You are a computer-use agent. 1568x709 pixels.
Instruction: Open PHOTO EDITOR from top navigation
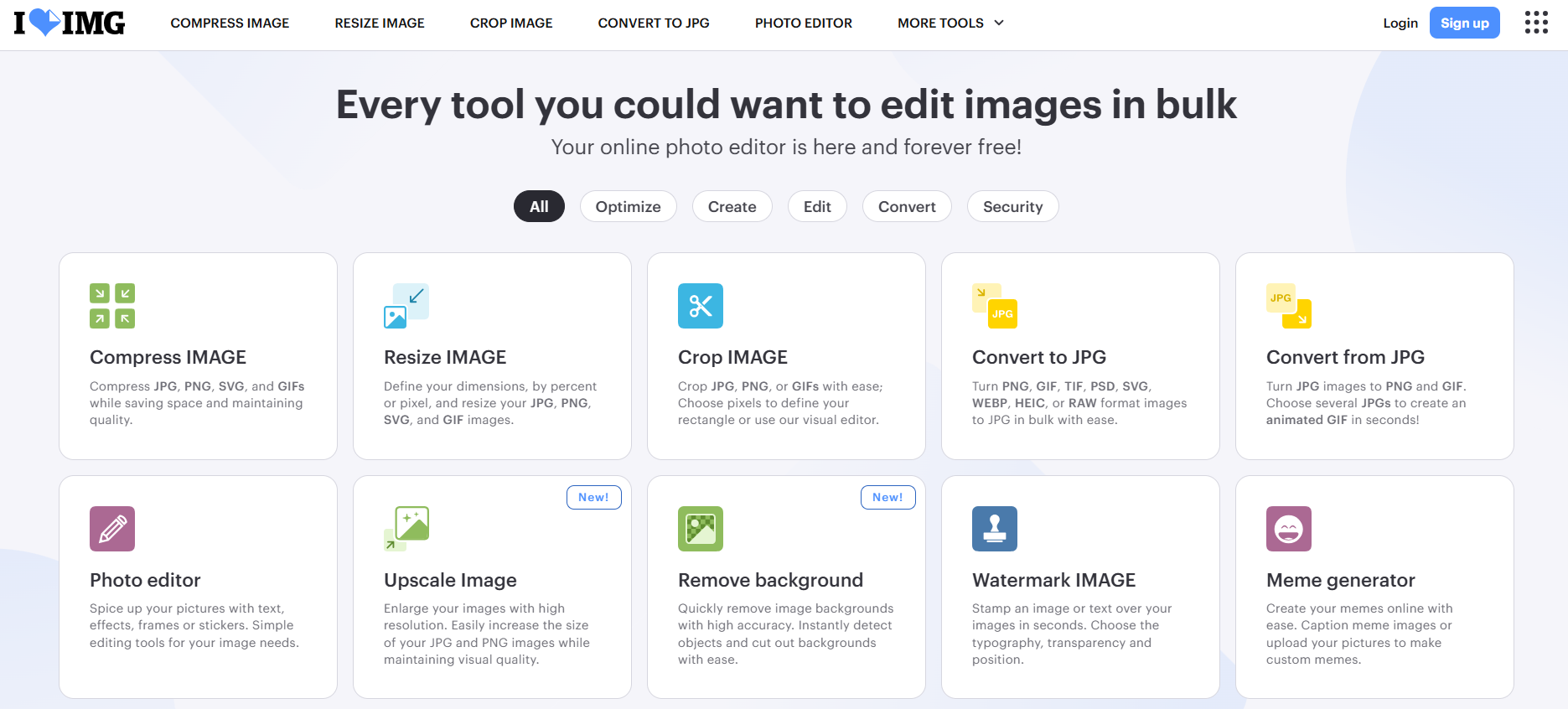tap(803, 23)
